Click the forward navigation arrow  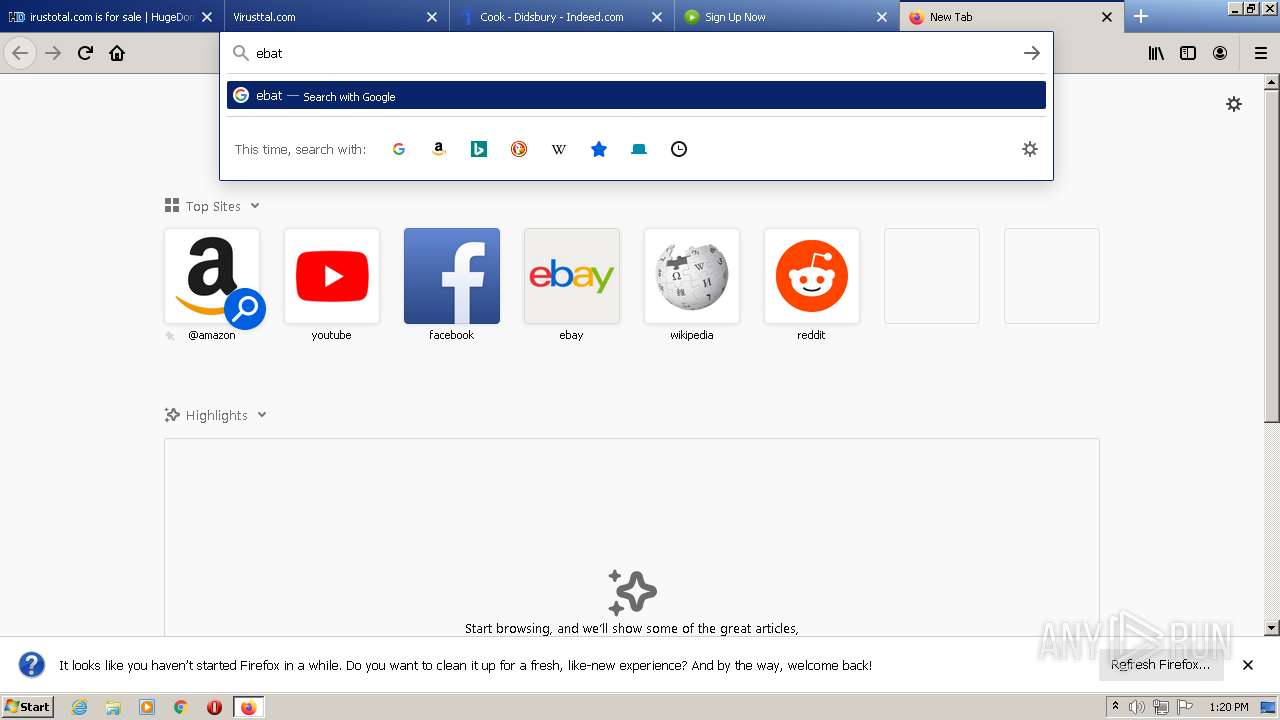click(x=53, y=53)
